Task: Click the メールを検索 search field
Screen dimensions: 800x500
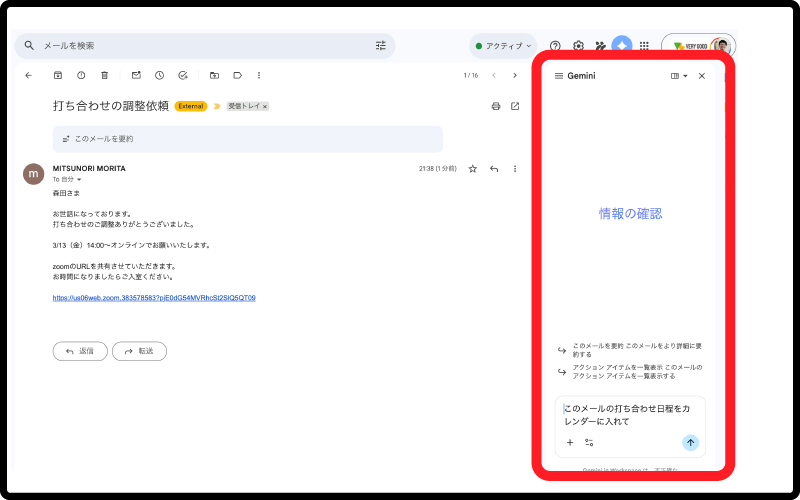Action: (200, 46)
